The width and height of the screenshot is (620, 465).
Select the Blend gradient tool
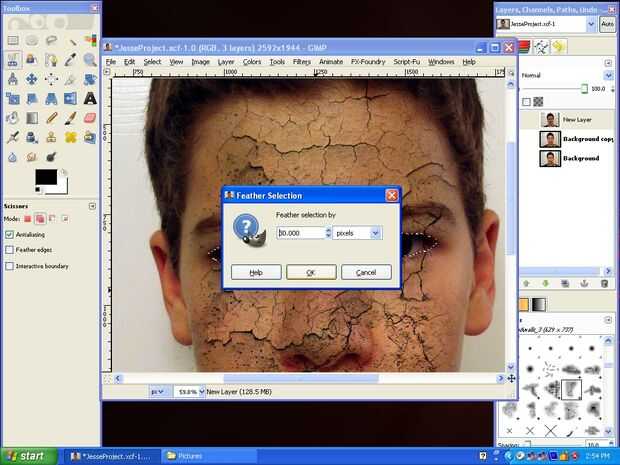pos(32,118)
